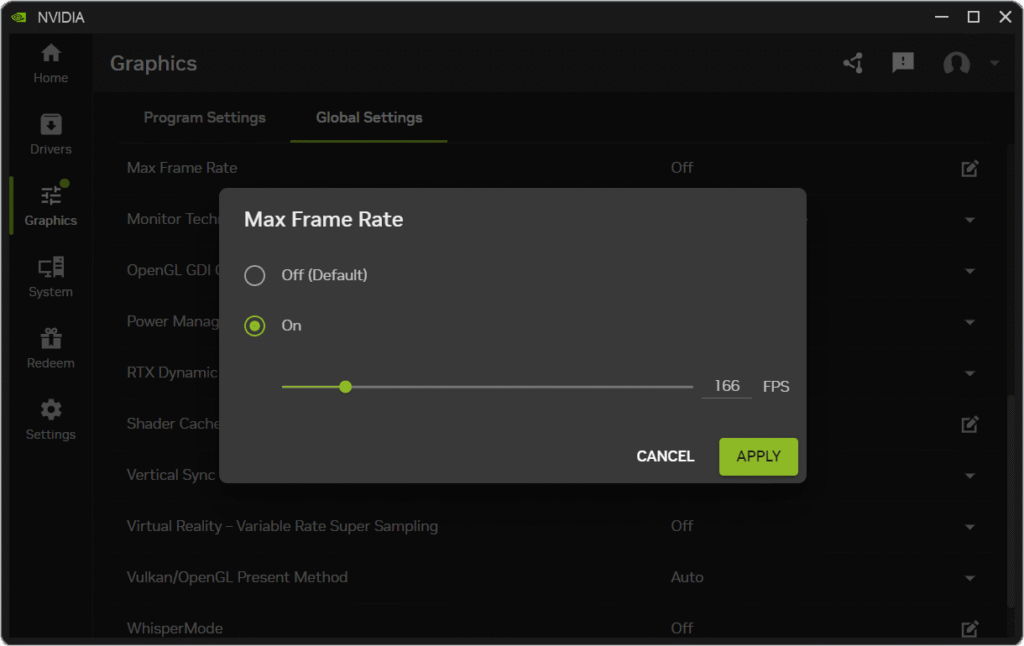The width and height of the screenshot is (1024, 646).
Task: Edit the WhisperMode setting
Action: 970,628
